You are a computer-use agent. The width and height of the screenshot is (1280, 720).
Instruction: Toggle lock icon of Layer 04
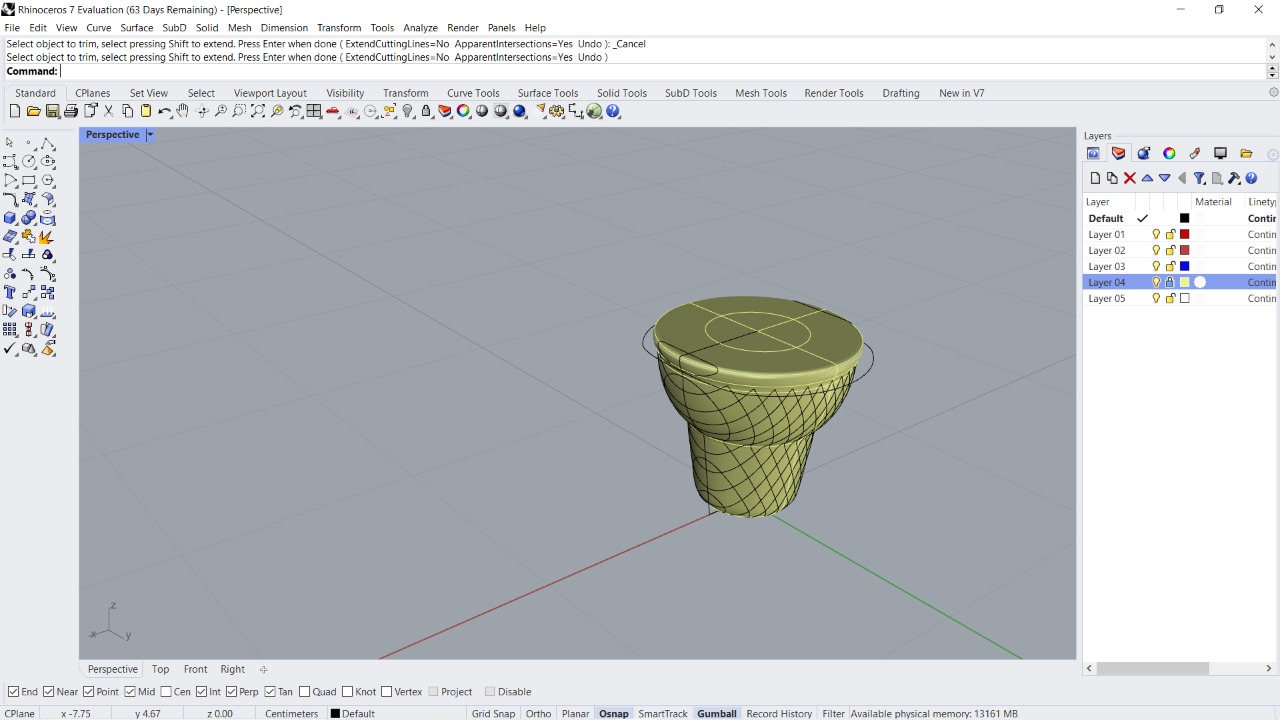[1170, 282]
